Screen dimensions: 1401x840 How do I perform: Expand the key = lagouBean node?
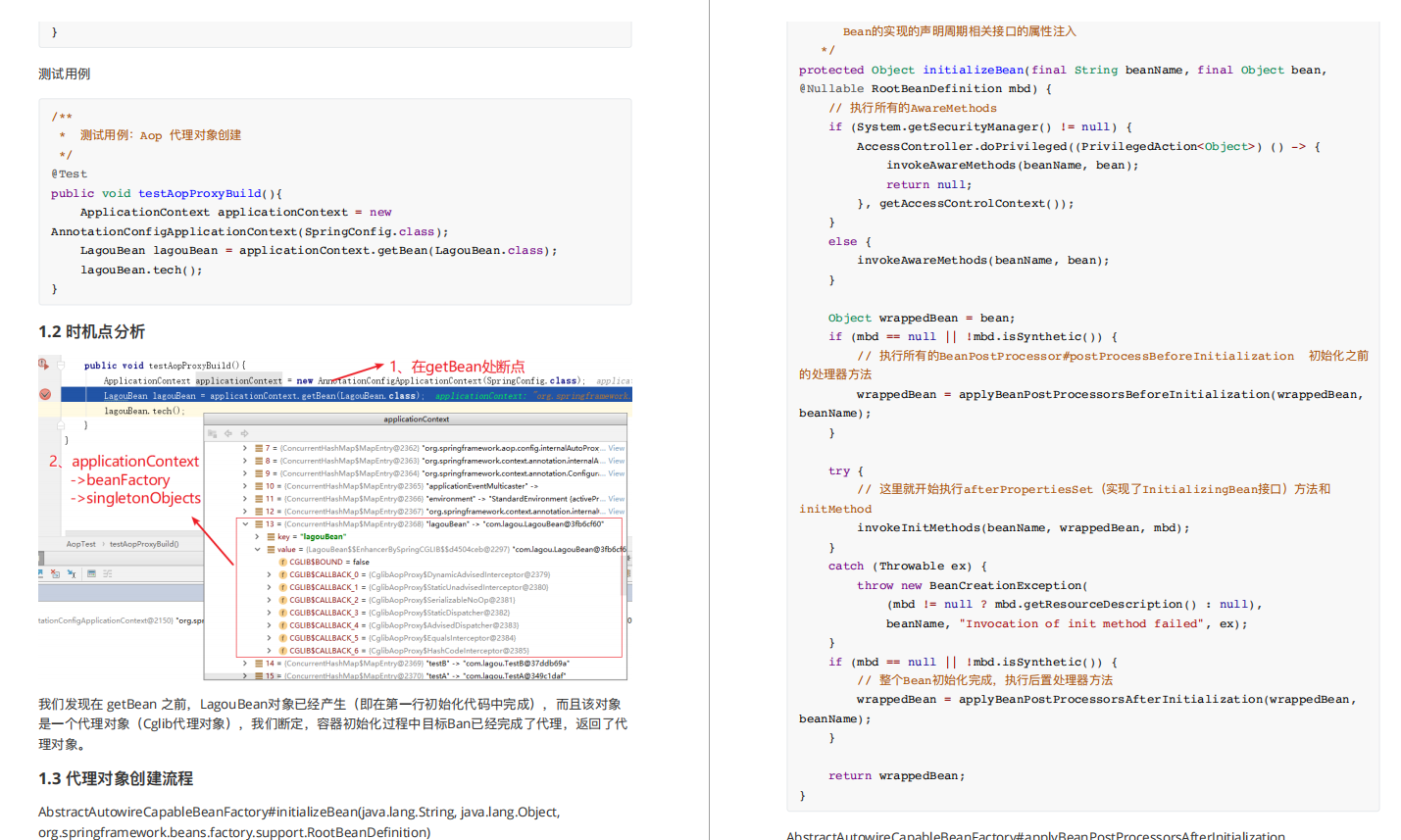257,536
